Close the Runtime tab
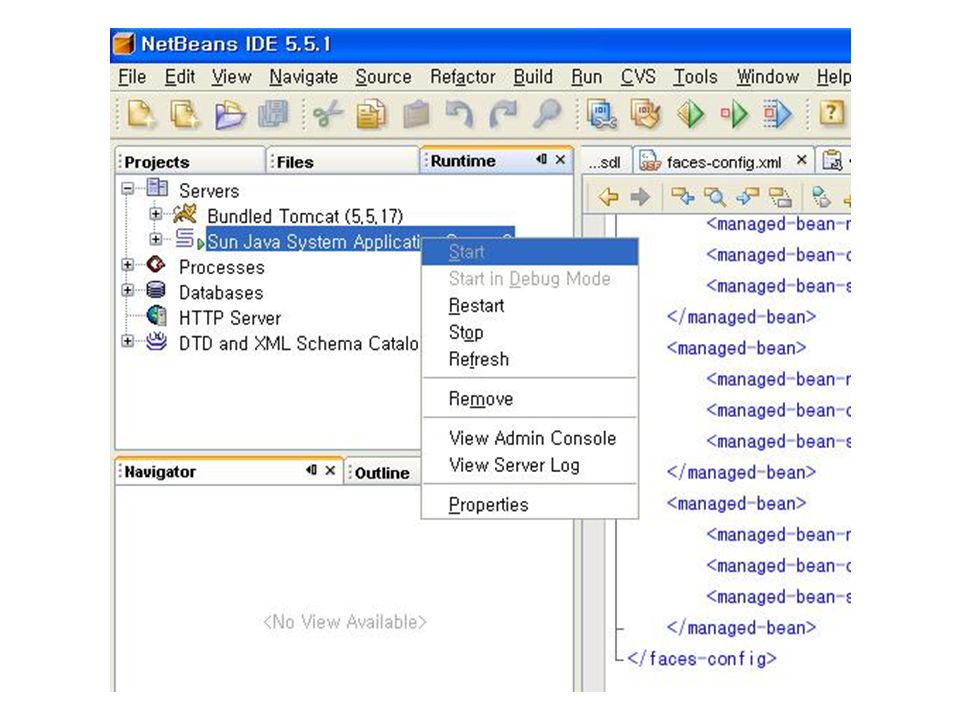Image resolution: width=960 pixels, height=720 pixels. (560, 159)
